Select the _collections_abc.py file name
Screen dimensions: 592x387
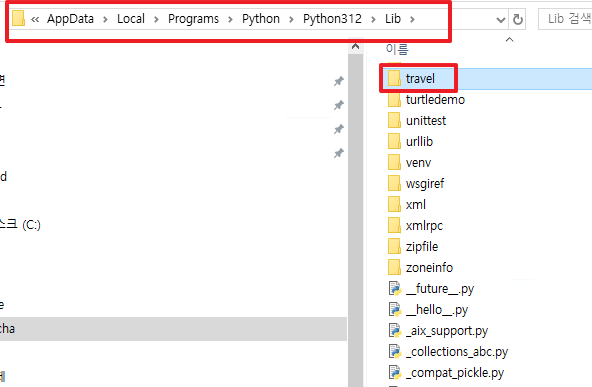tap(457, 352)
